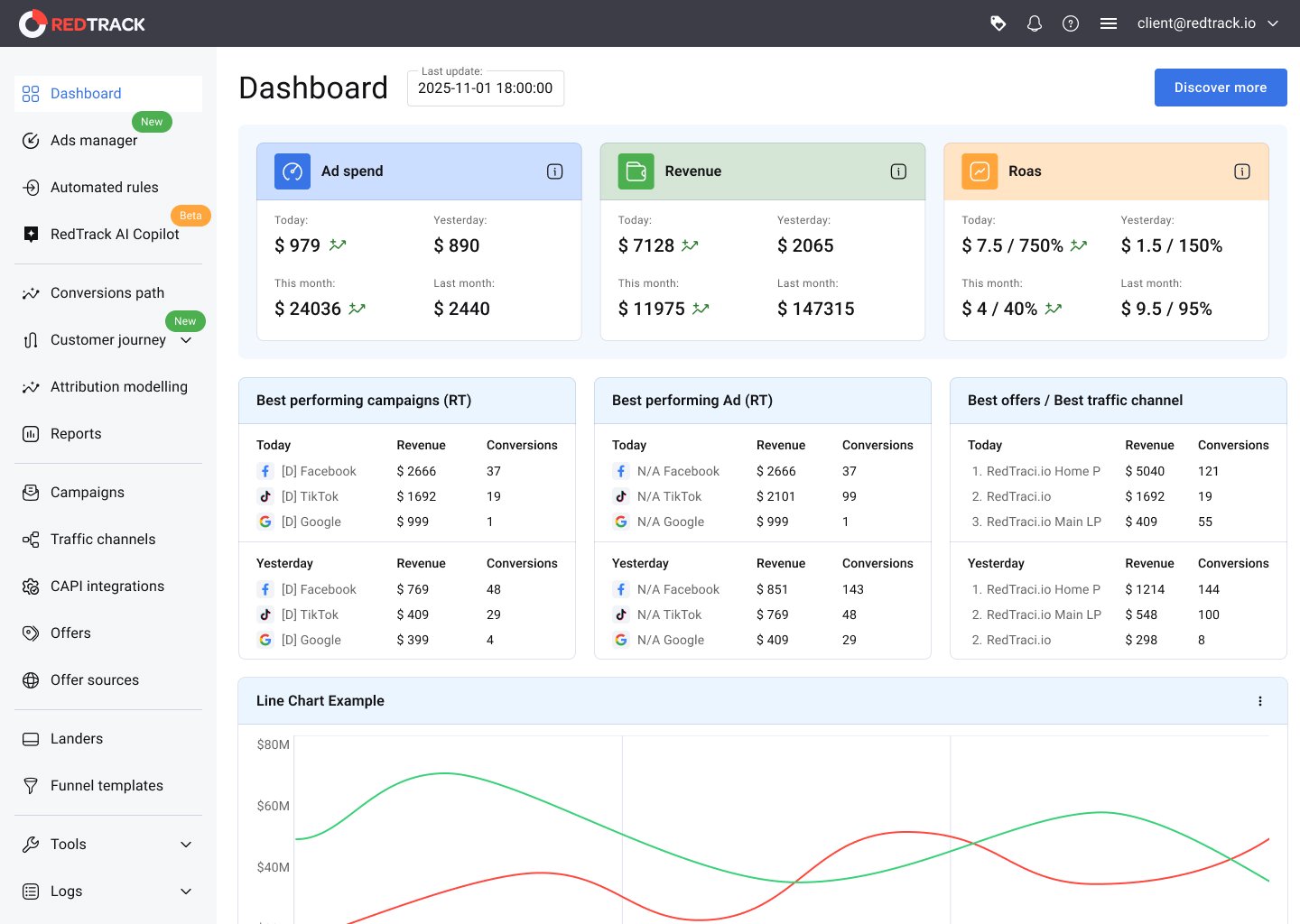Image resolution: width=1300 pixels, height=924 pixels.
Task: Click the Customer journey icon
Action: 31,340
